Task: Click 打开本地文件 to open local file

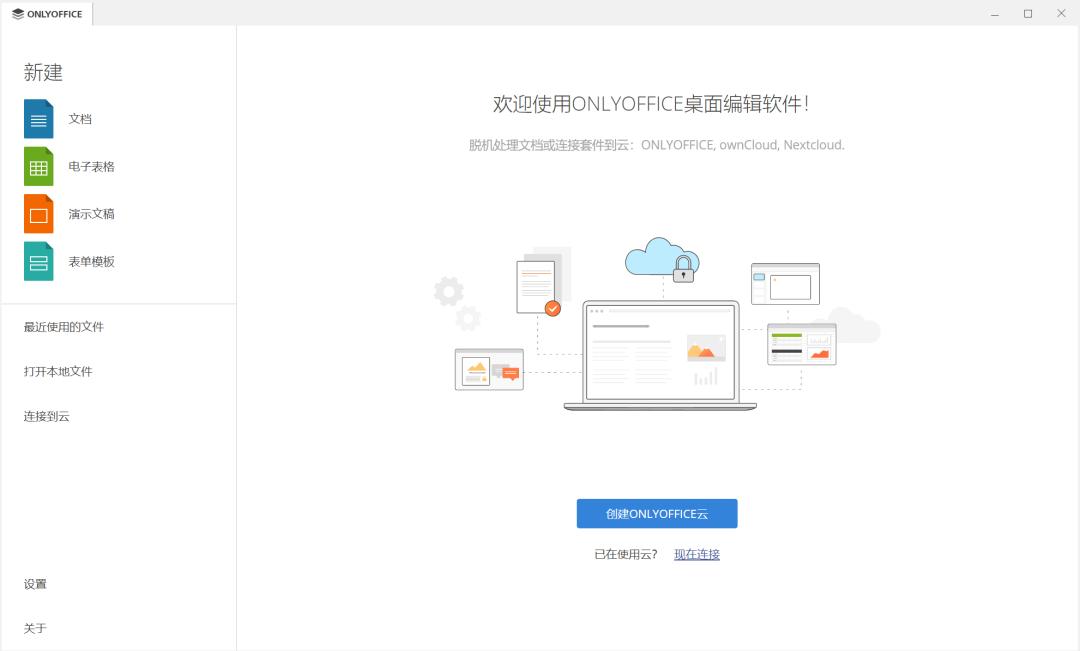Action: [58, 371]
